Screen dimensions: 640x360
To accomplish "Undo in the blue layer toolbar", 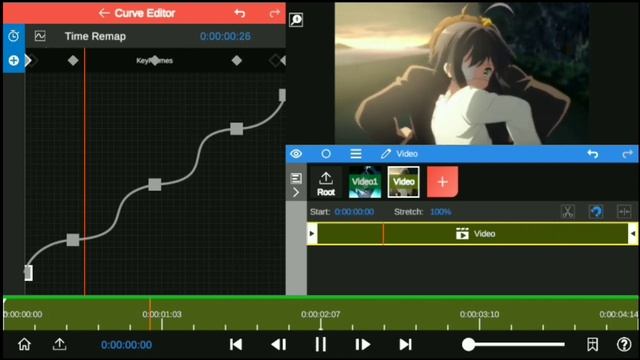I will 593,154.
